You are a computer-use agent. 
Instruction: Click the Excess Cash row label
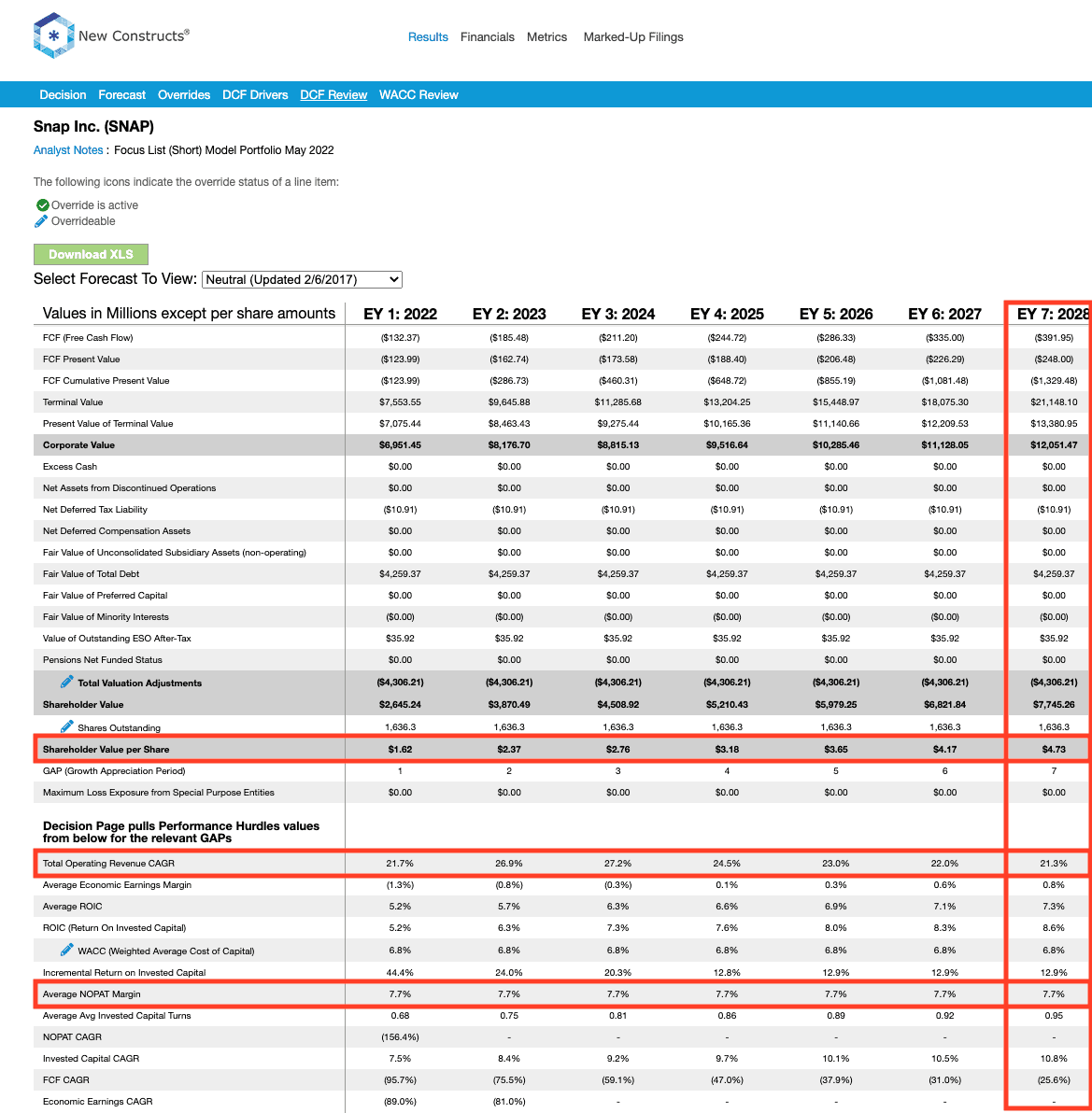(69, 466)
